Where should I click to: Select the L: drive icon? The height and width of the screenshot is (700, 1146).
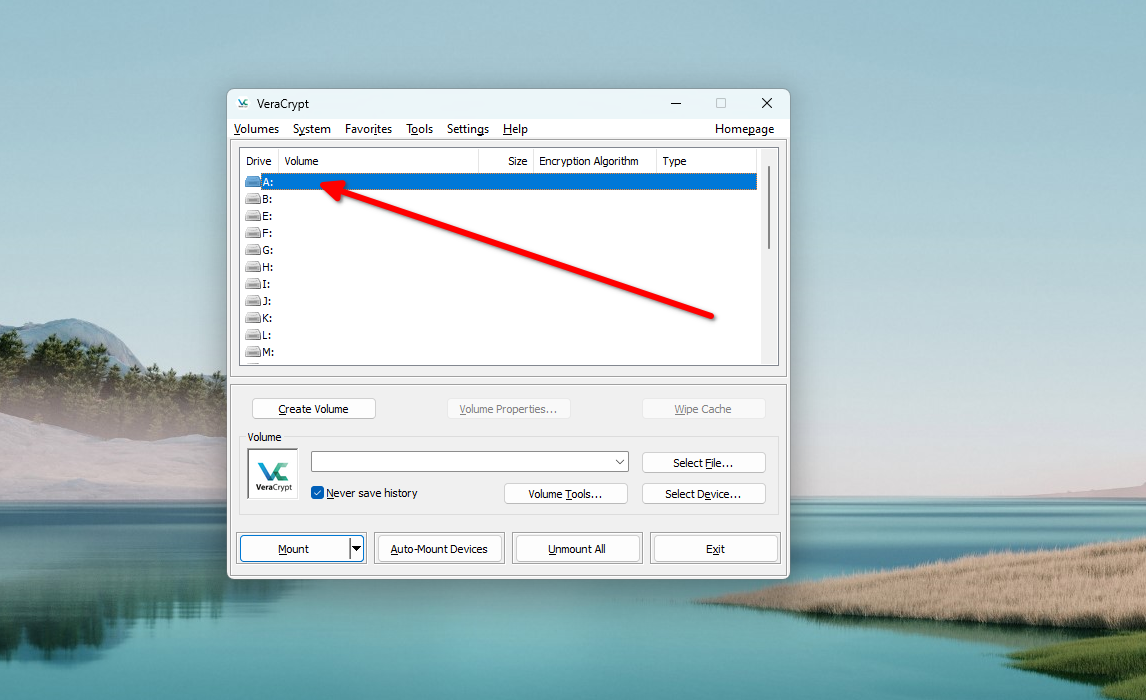tap(253, 335)
